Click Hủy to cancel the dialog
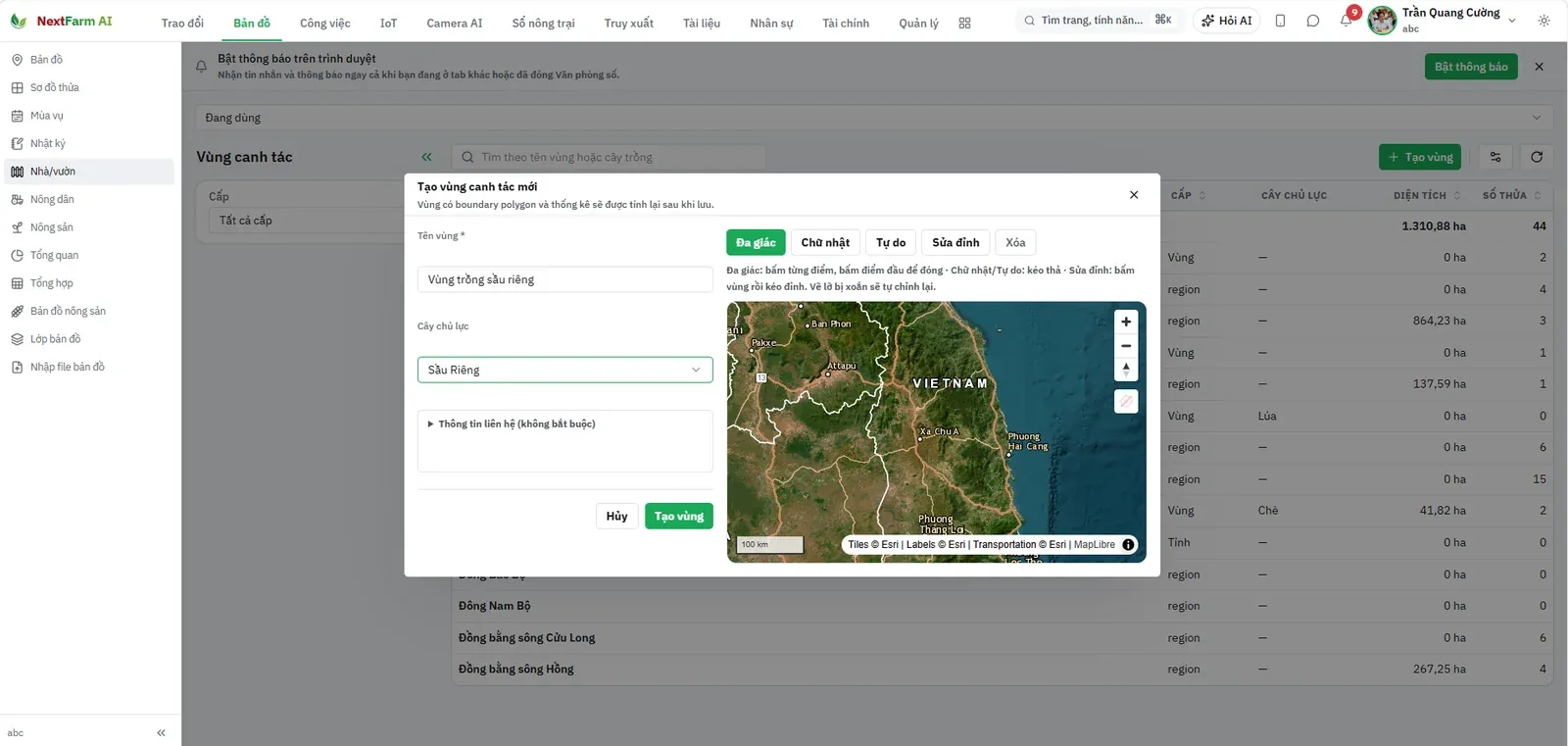1568x746 pixels. [616, 517]
